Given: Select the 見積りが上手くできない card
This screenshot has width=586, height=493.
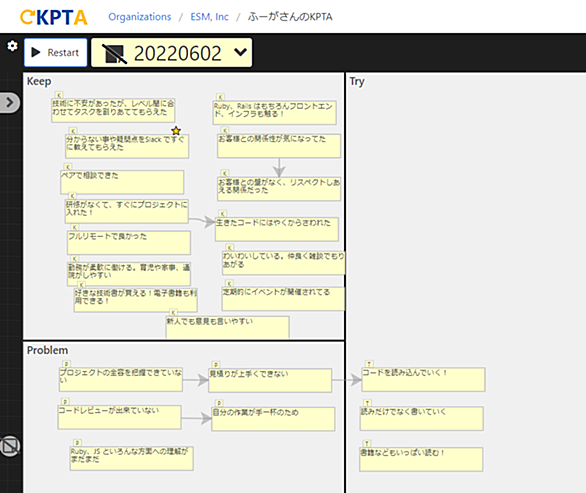Looking at the screenshot, I should point(270,380).
